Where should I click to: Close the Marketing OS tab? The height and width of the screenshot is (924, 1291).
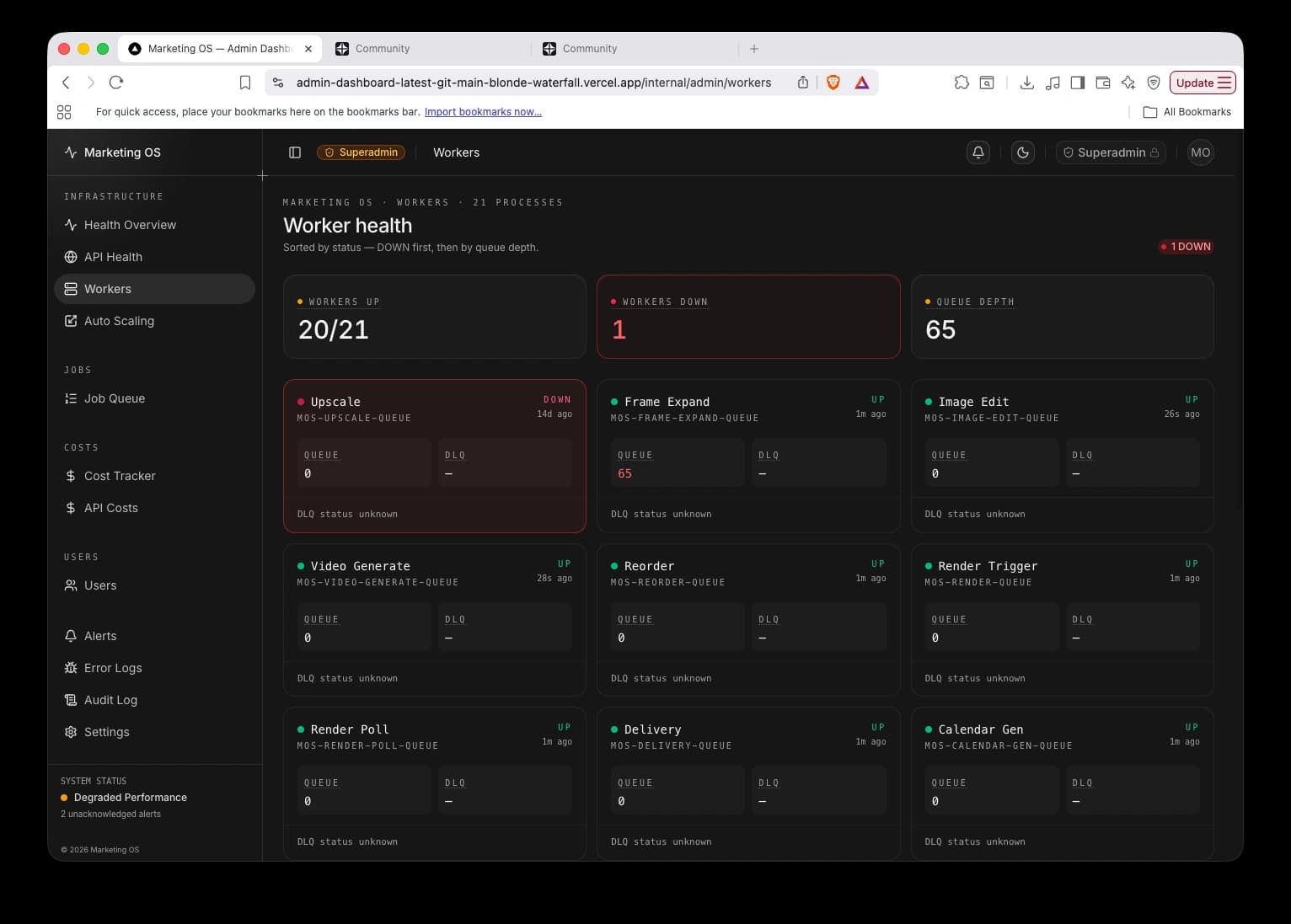(308, 49)
